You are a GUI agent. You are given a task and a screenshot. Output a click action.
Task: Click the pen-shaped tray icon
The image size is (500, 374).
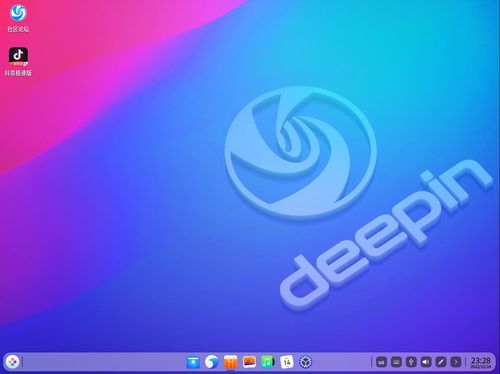coord(441,362)
